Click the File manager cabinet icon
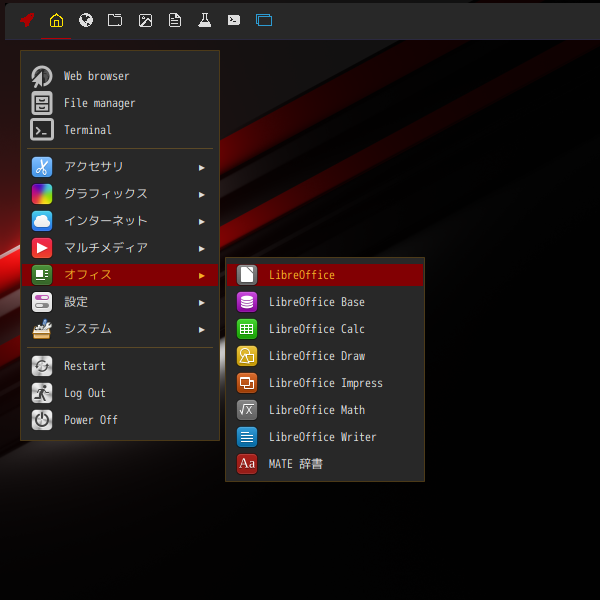The height and width of the screenshot is (600, 600). click(x=42, y=103)
